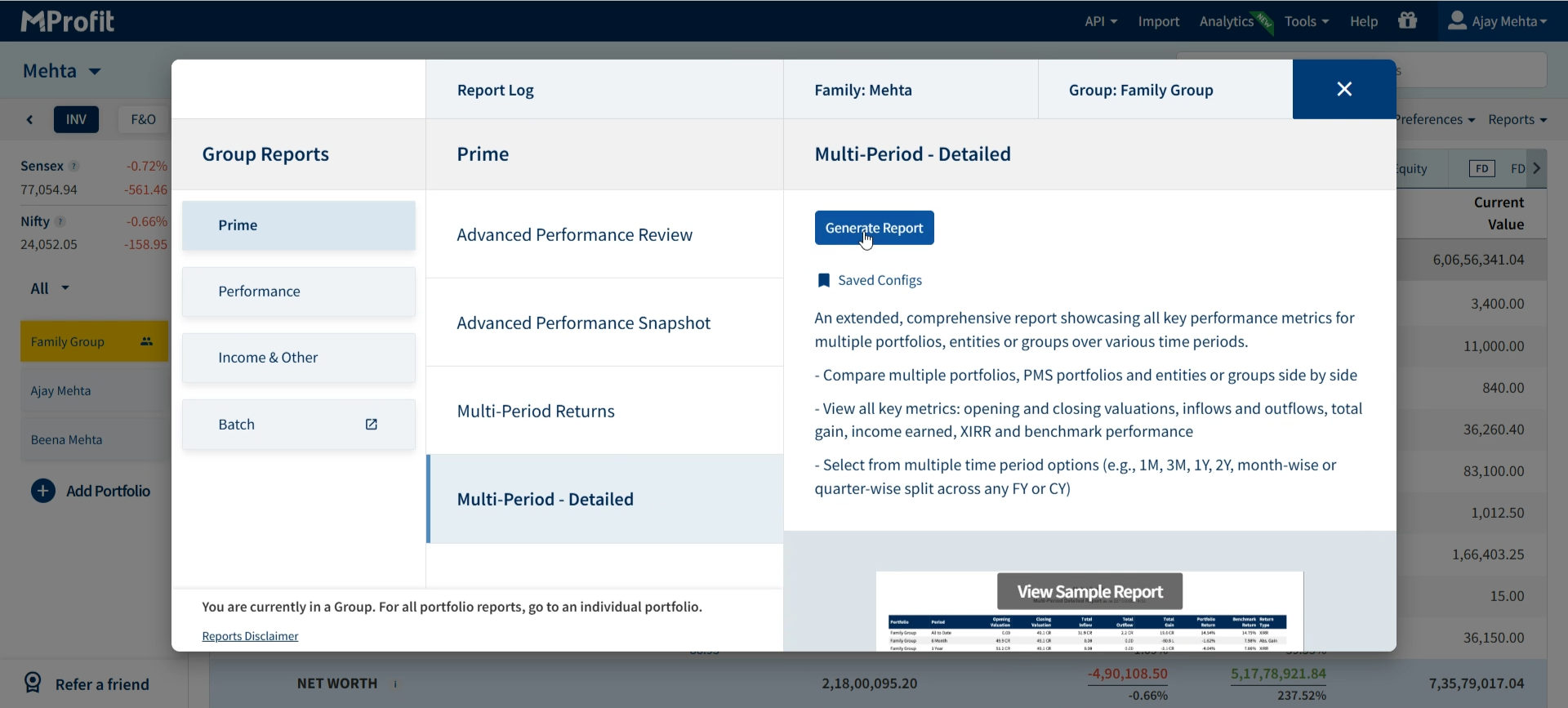Click the Current Value column header

coord(1499,213)
